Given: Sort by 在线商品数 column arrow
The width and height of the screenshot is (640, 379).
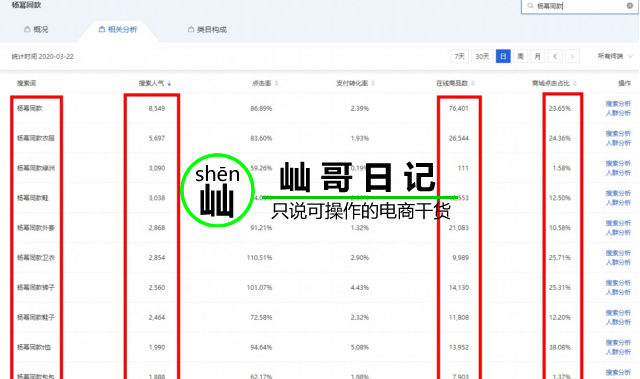Looking at the screenshot, I should pyautogui.click(x=473, y=83).
